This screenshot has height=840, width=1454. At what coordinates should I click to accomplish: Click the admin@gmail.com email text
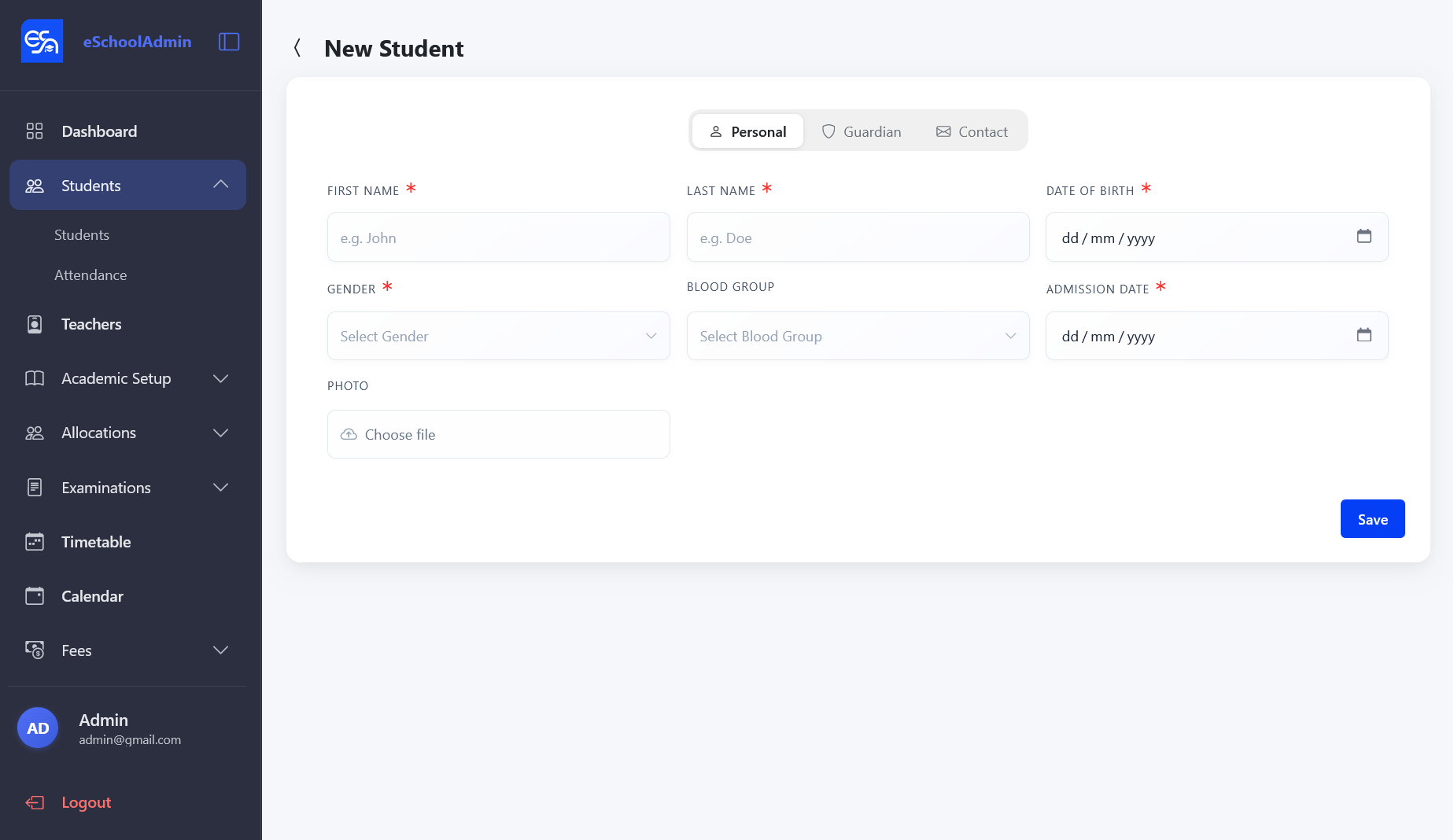pyautogui.click(x=130, y=739)
